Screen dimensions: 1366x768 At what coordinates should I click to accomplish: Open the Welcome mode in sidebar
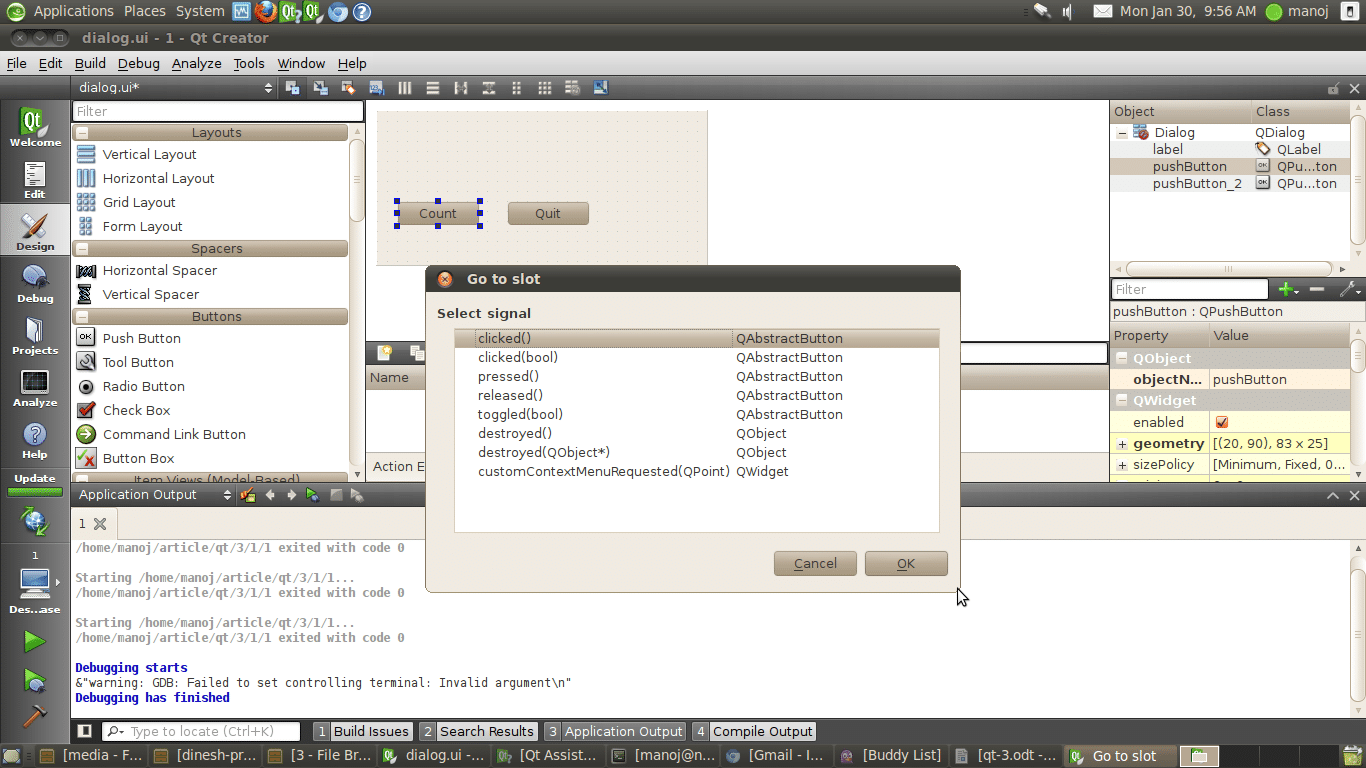[35, 128]
